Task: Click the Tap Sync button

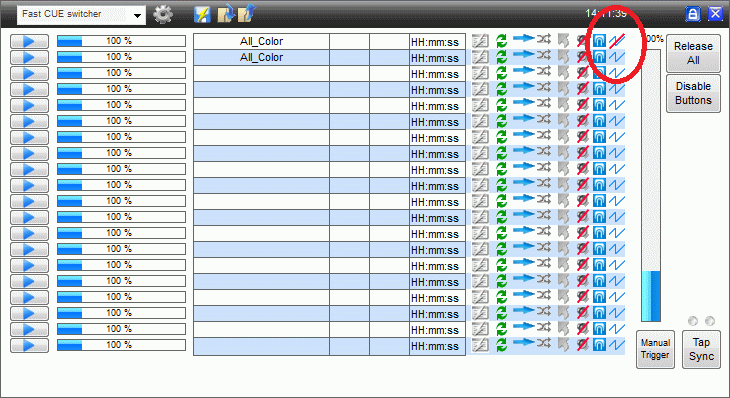Action: pos(701,349)
